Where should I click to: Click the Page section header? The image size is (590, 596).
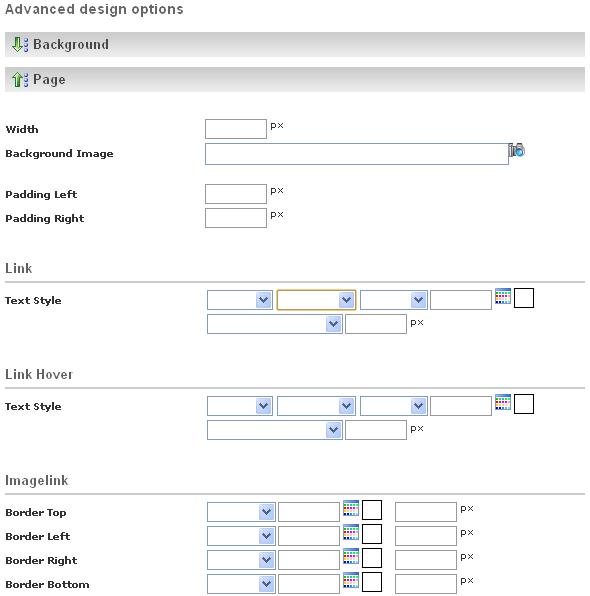pos(295,79)
